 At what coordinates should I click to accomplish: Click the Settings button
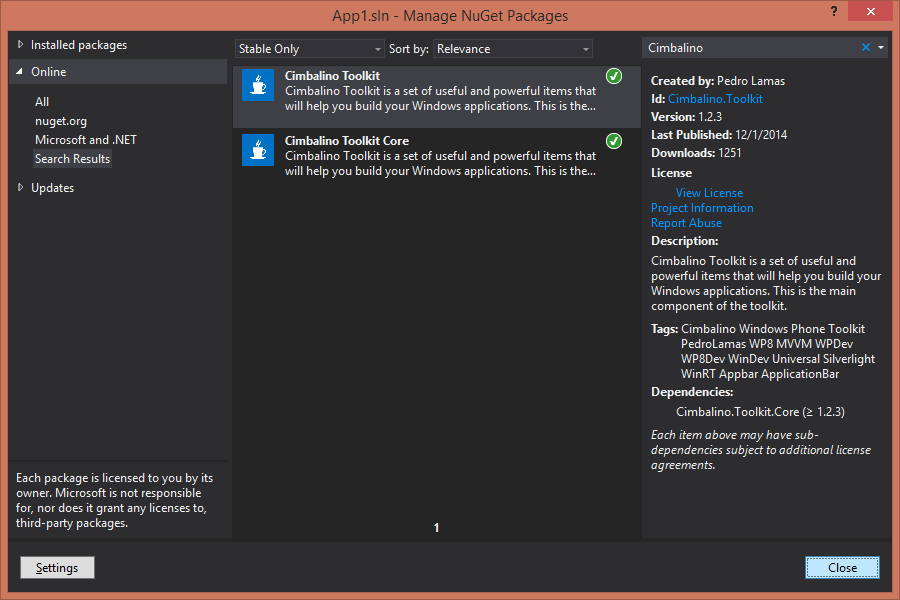57,568
